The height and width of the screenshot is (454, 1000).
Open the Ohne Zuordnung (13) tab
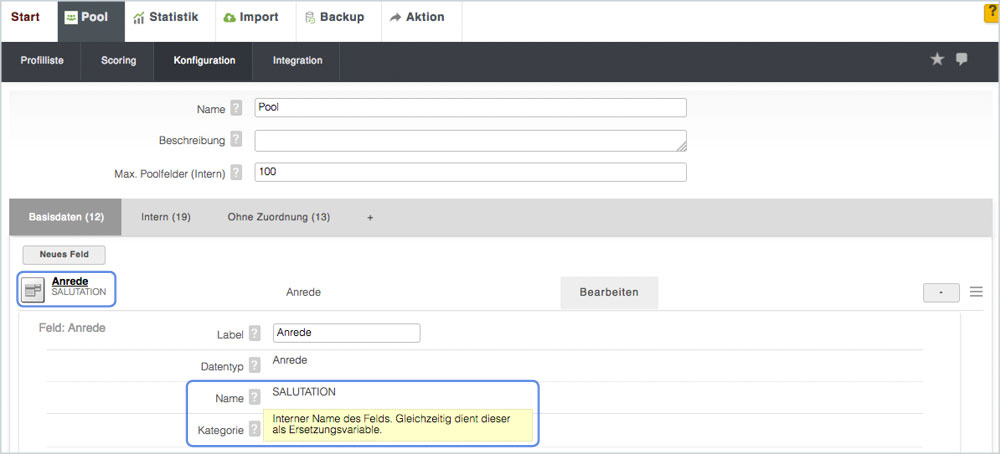(278, 217)
